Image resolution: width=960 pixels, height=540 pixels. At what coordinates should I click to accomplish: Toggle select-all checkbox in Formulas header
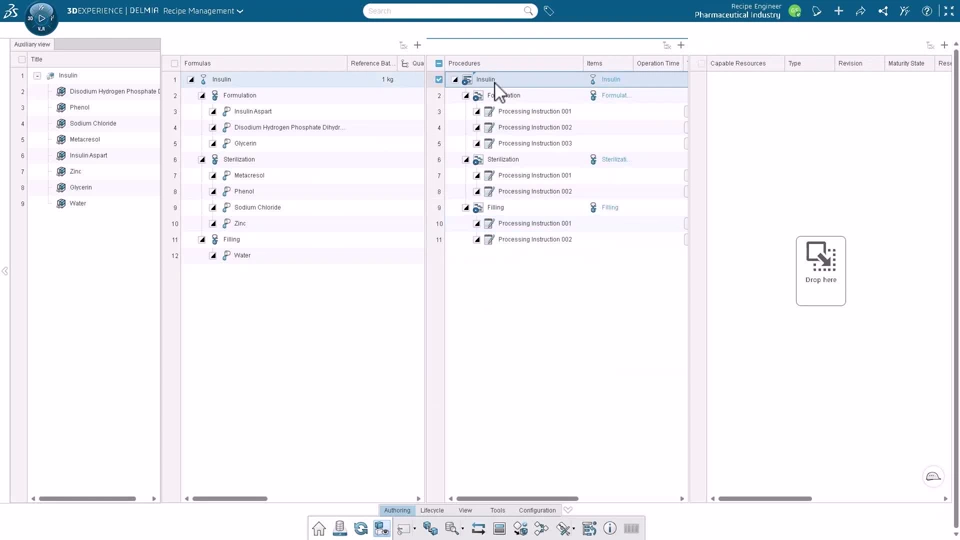click(174, 63)
